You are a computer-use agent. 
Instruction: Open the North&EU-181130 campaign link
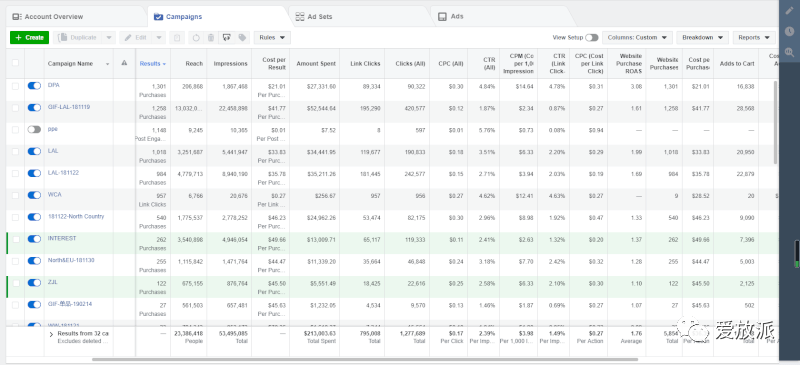click(71, 260)
